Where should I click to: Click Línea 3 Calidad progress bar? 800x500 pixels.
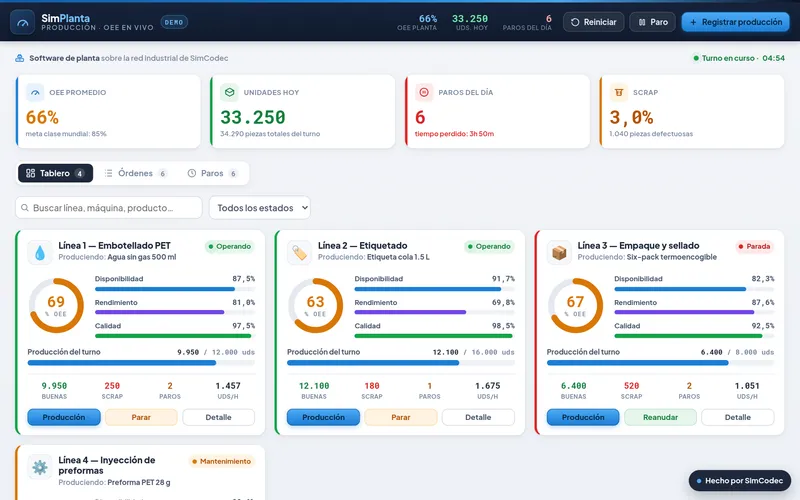pos(694,336)
